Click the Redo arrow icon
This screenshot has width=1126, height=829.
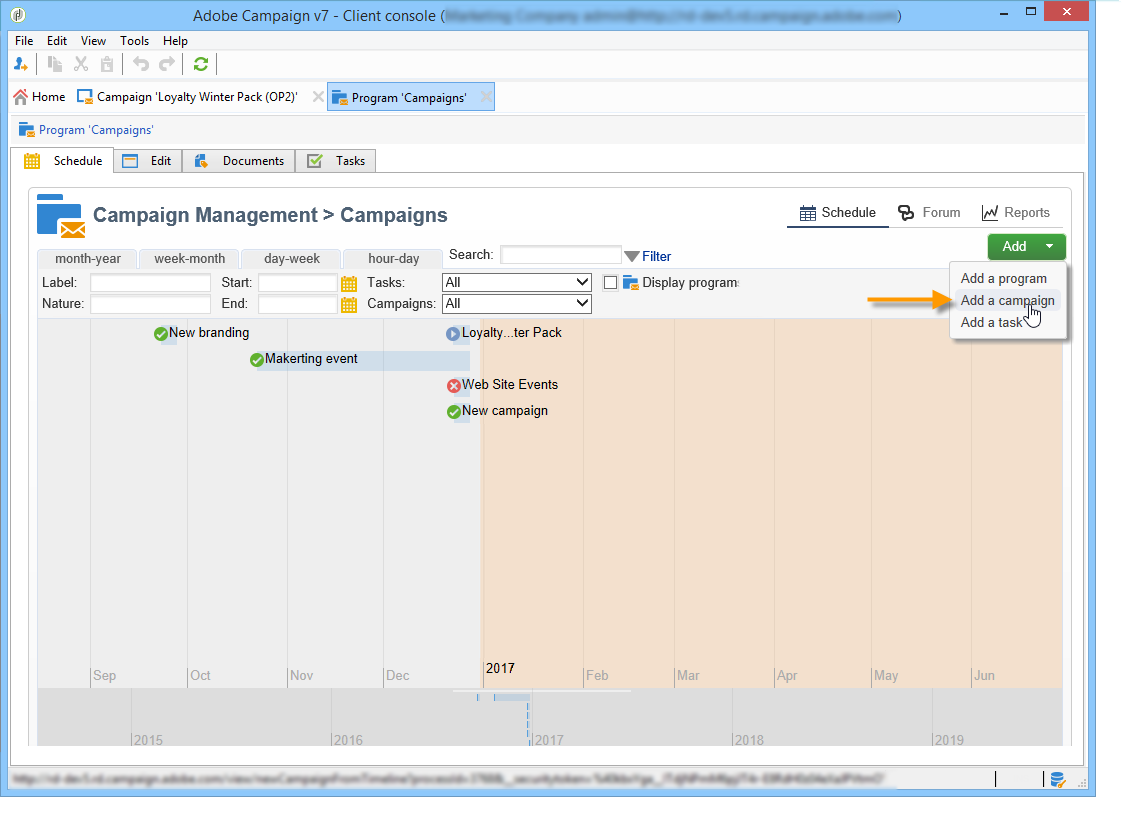(167, 65)
